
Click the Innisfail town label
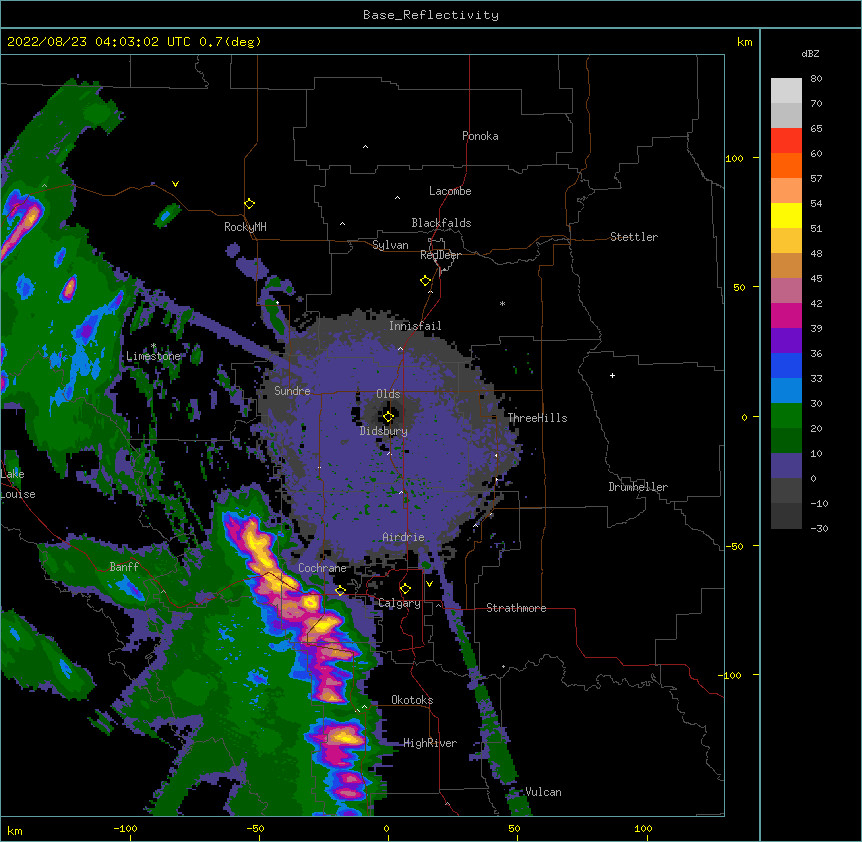pos(415,326)
